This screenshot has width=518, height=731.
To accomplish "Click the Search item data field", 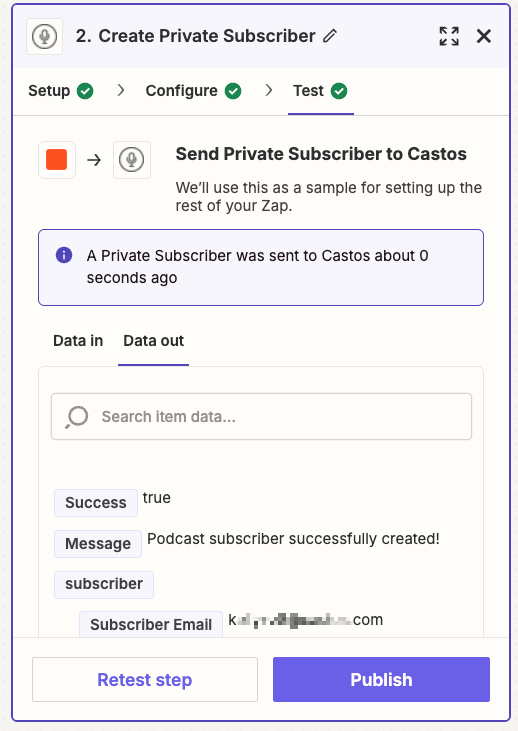I will click(x=262, y=416).
